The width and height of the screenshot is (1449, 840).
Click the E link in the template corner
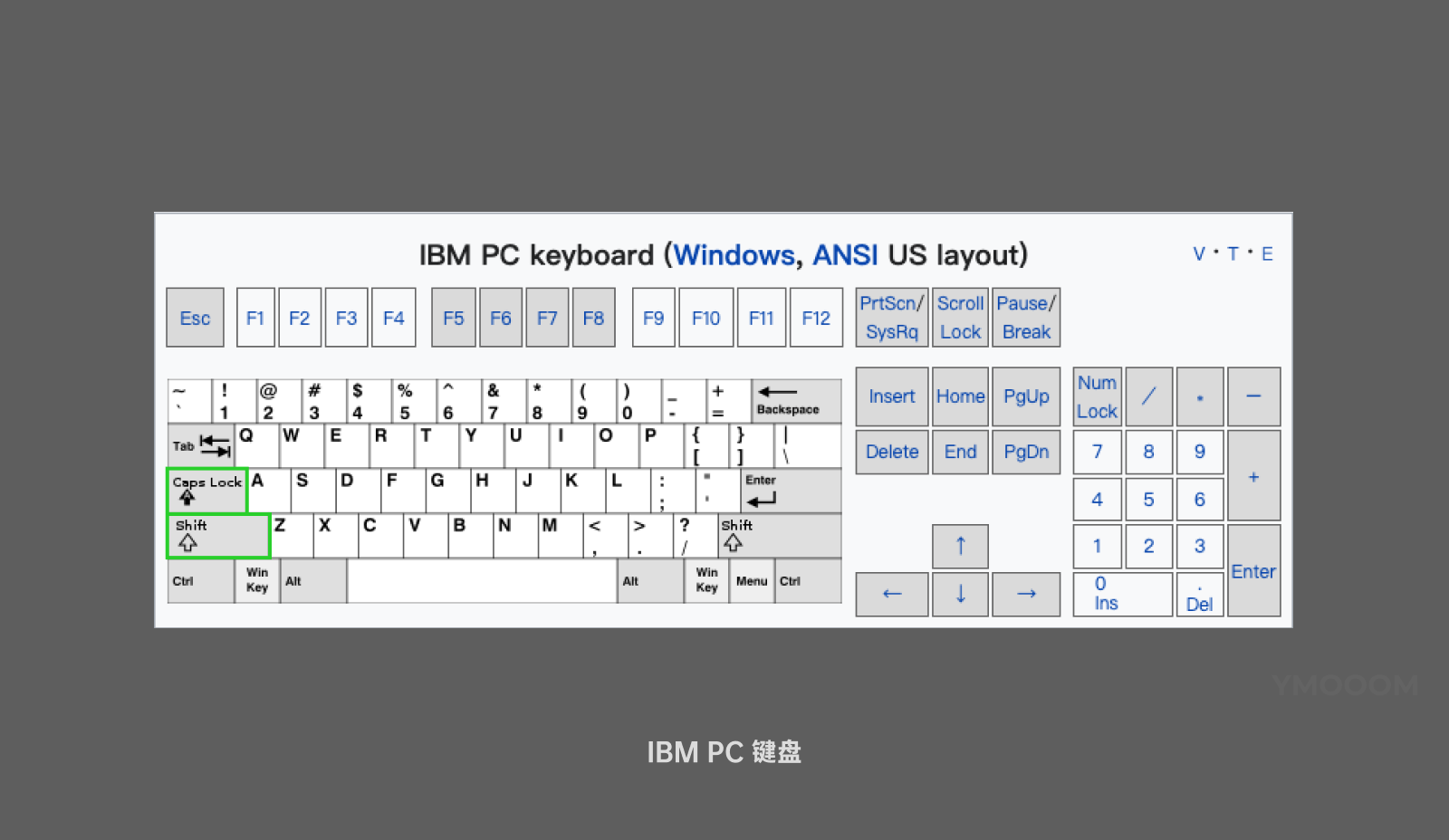[1267, 254]
